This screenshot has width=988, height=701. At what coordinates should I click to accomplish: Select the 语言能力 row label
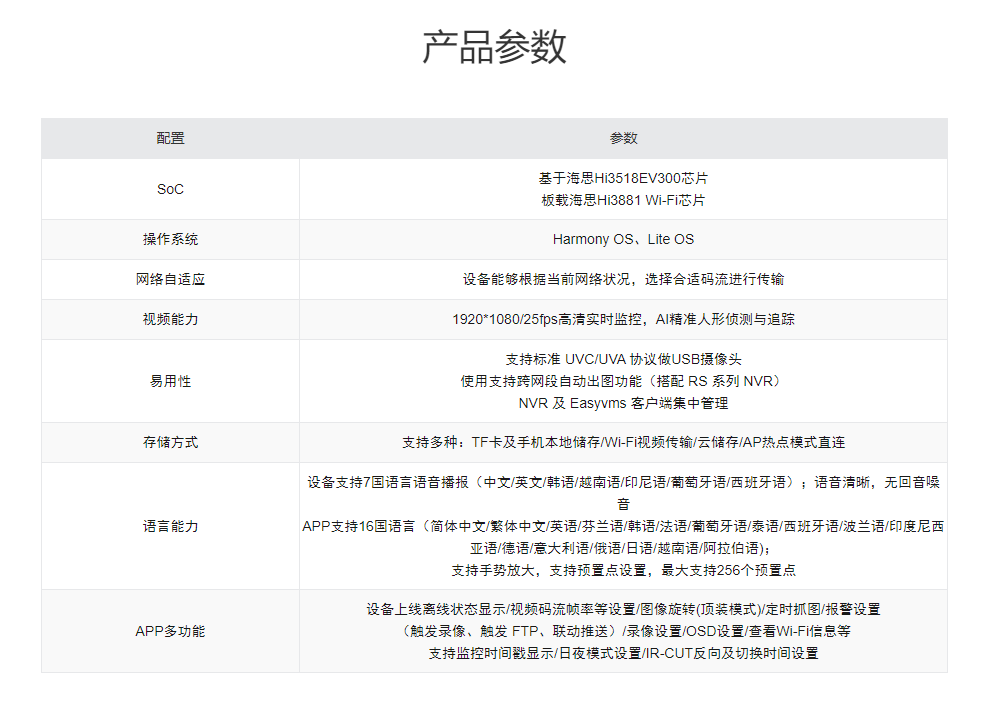(x=169, y=526)
